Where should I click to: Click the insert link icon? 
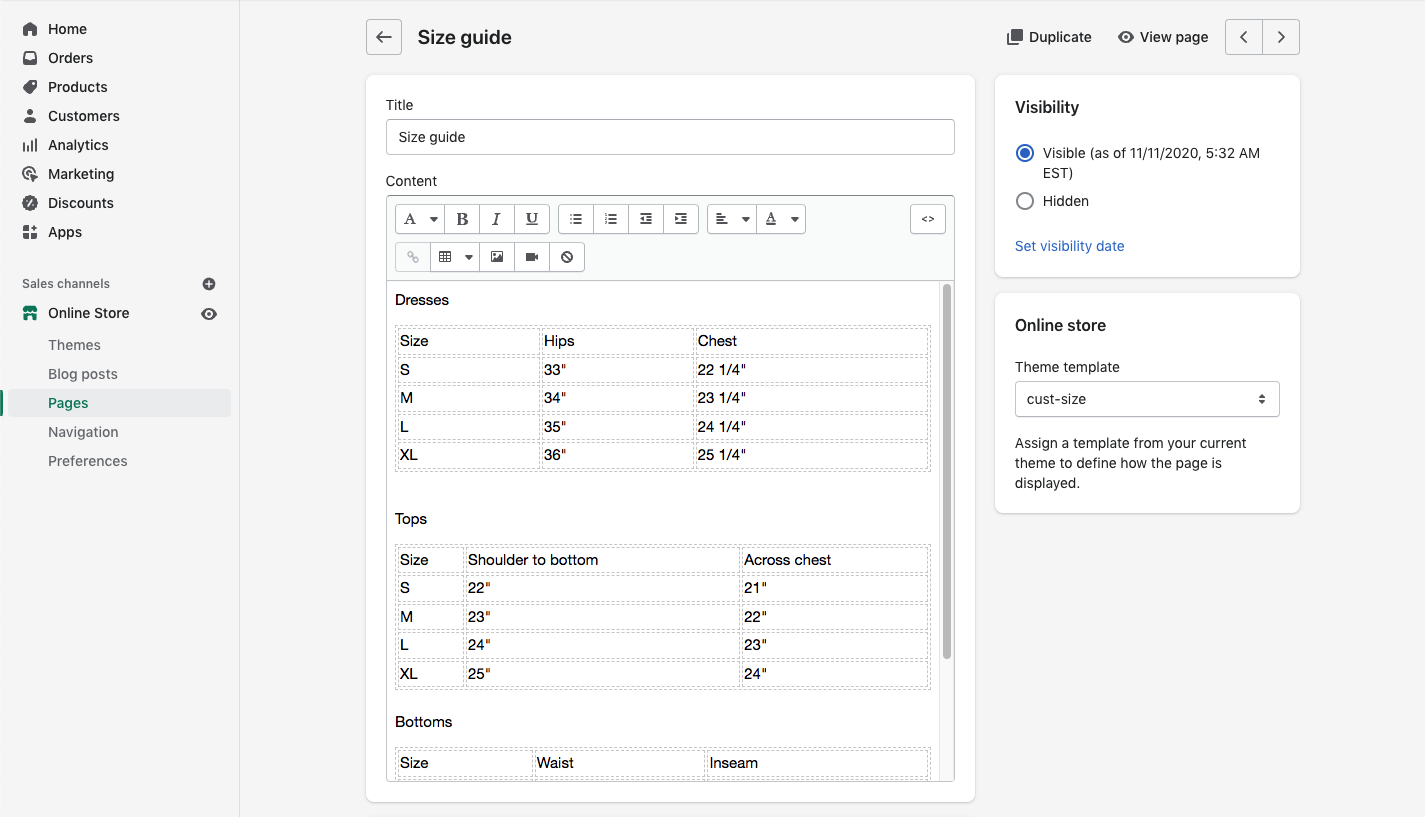413,257
